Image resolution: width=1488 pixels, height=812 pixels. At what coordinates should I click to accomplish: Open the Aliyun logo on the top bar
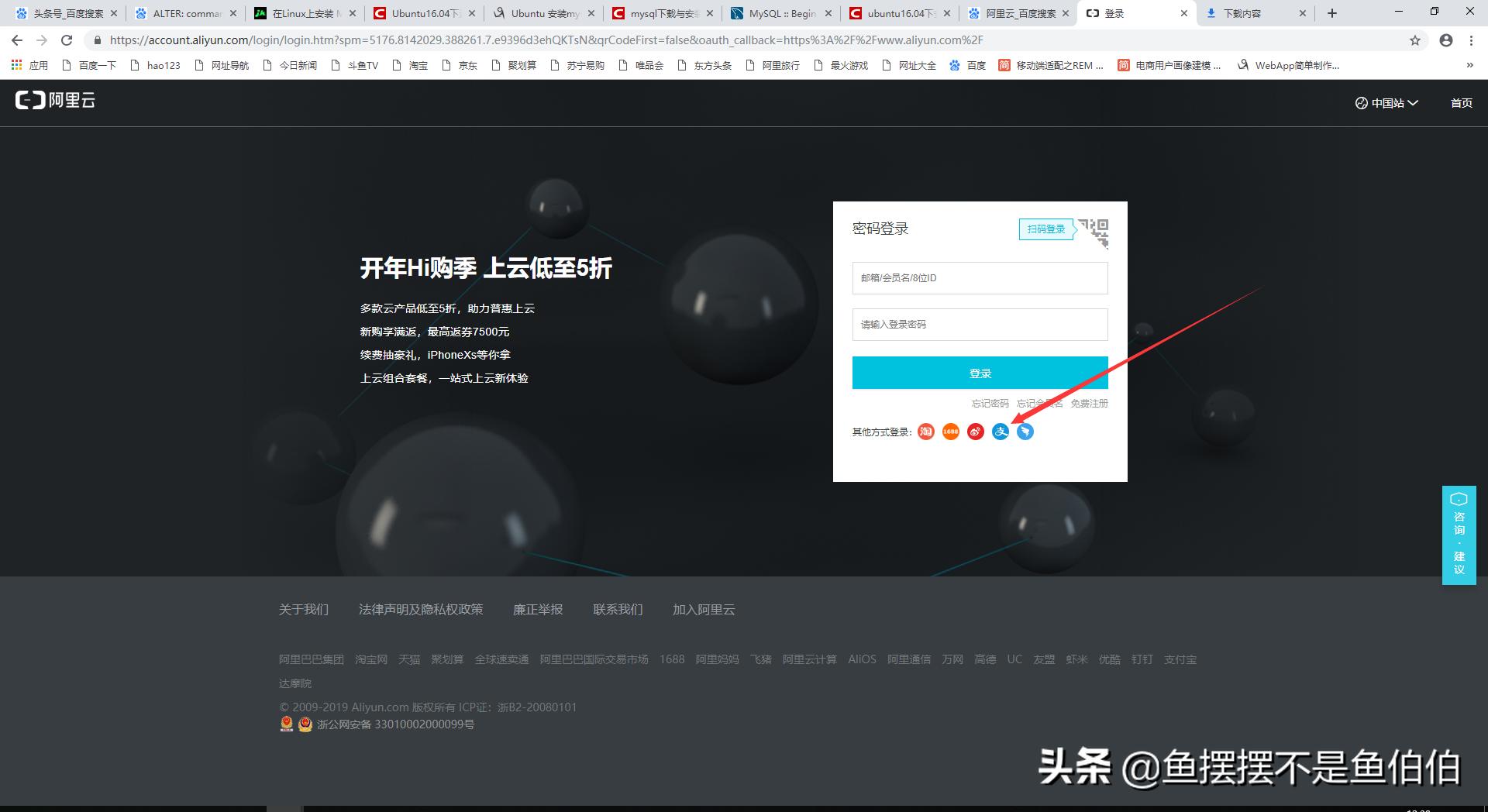coord(54,101)
